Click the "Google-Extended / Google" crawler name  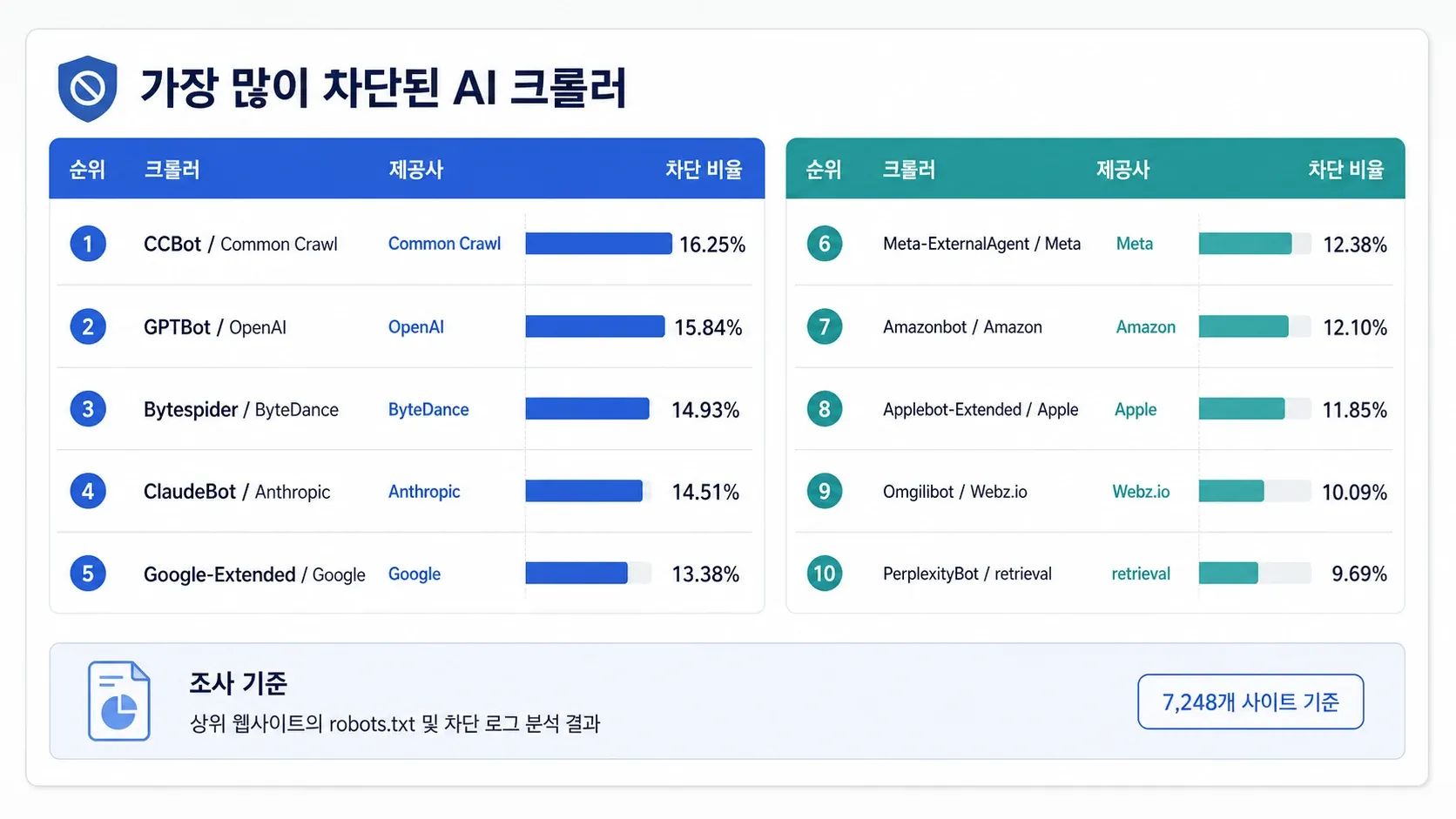(254, 574)
